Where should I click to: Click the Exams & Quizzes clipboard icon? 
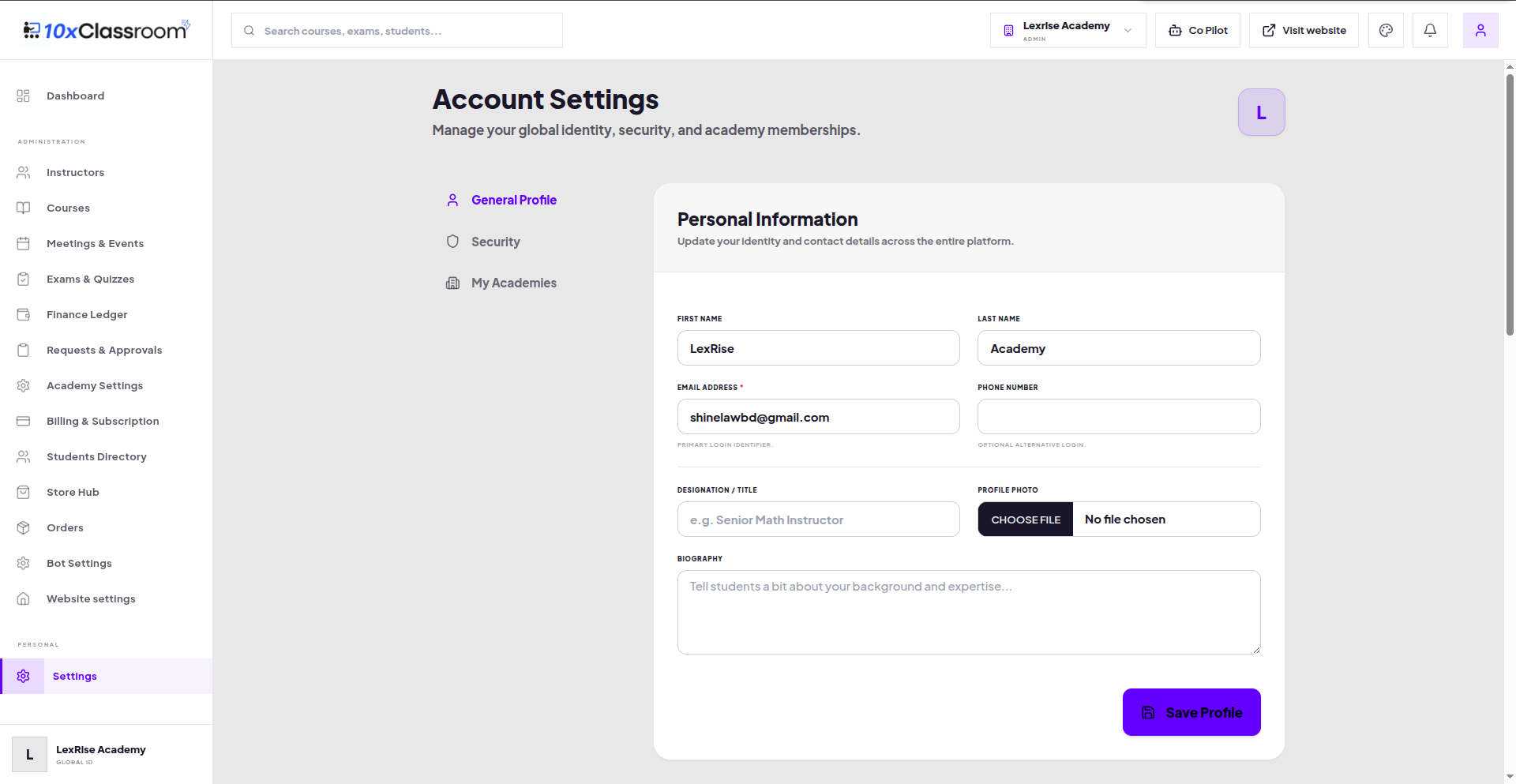tap(23, 279)
